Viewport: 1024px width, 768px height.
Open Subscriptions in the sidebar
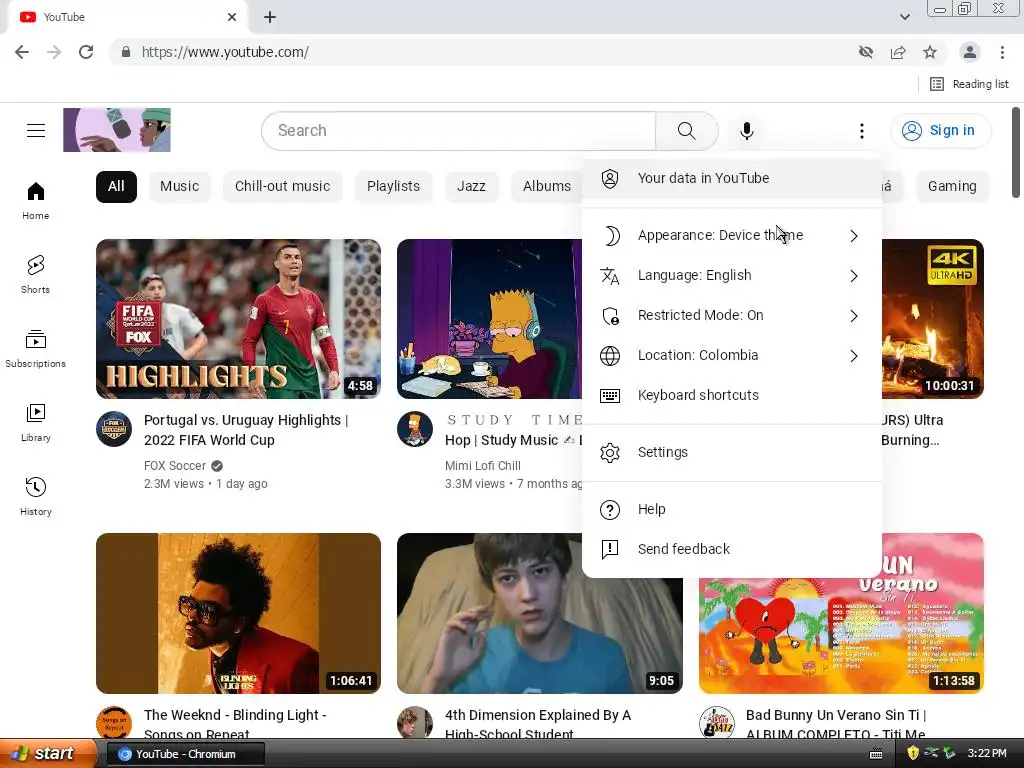(x=35, y=349)
